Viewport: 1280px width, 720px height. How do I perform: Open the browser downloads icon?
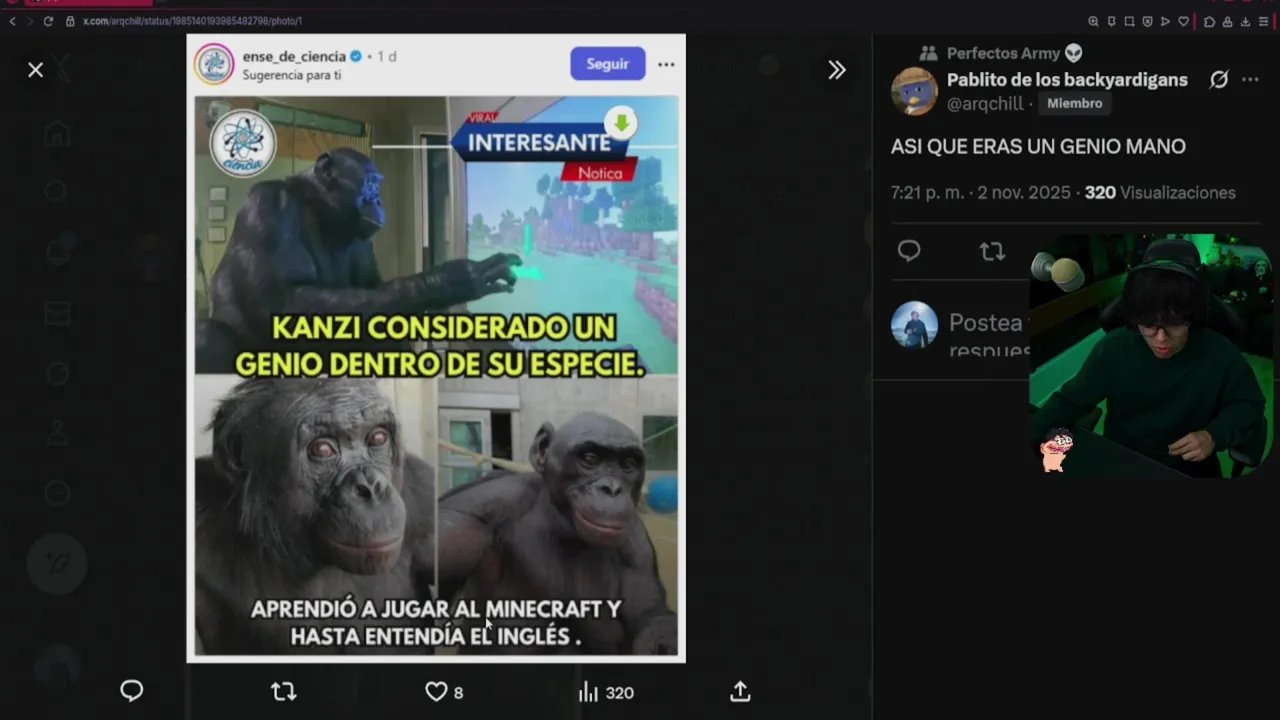pyautogui.click(x=1245, y=21)
